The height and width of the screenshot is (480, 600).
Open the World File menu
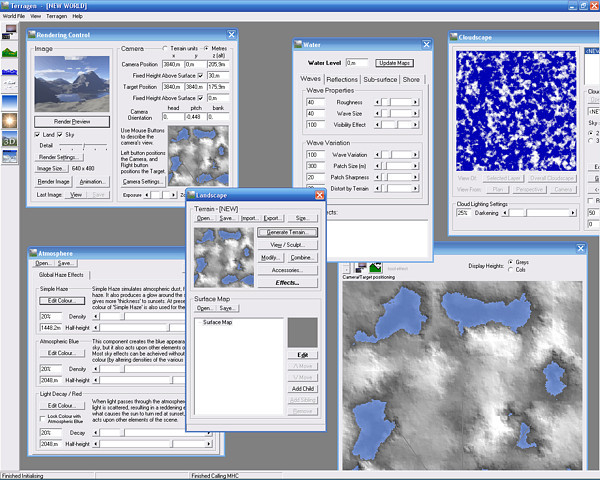pos(14,16)
